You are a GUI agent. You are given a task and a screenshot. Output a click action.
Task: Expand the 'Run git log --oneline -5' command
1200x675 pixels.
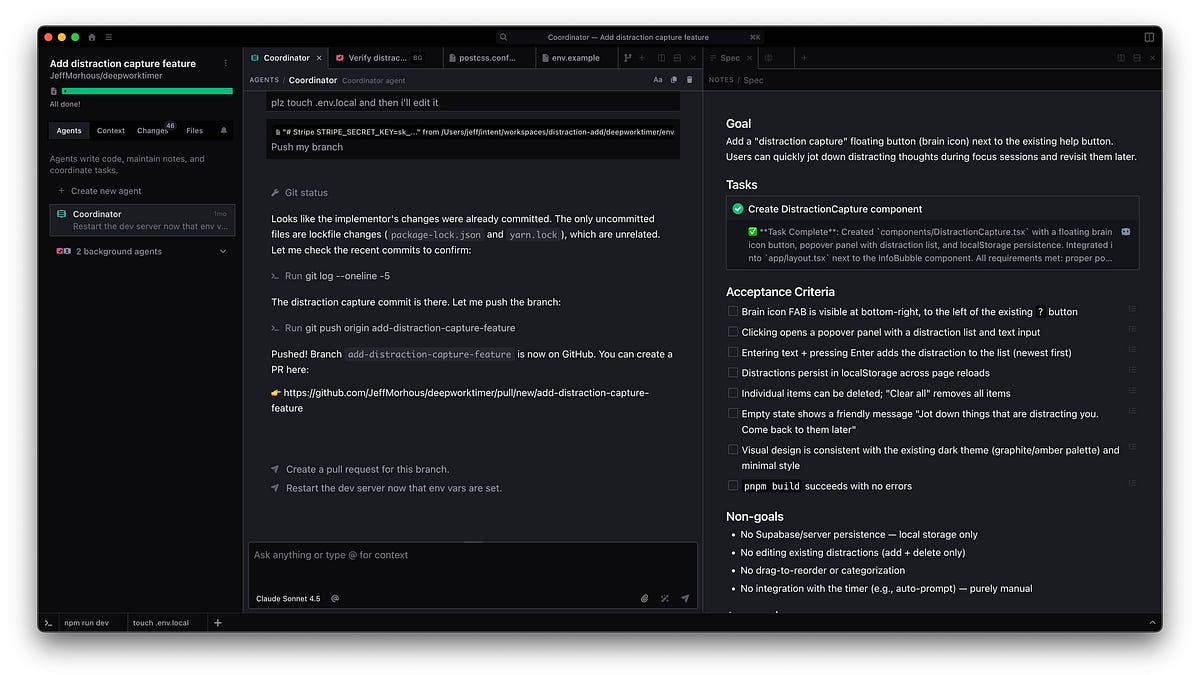pyautogui.click(x=330, y=276)
